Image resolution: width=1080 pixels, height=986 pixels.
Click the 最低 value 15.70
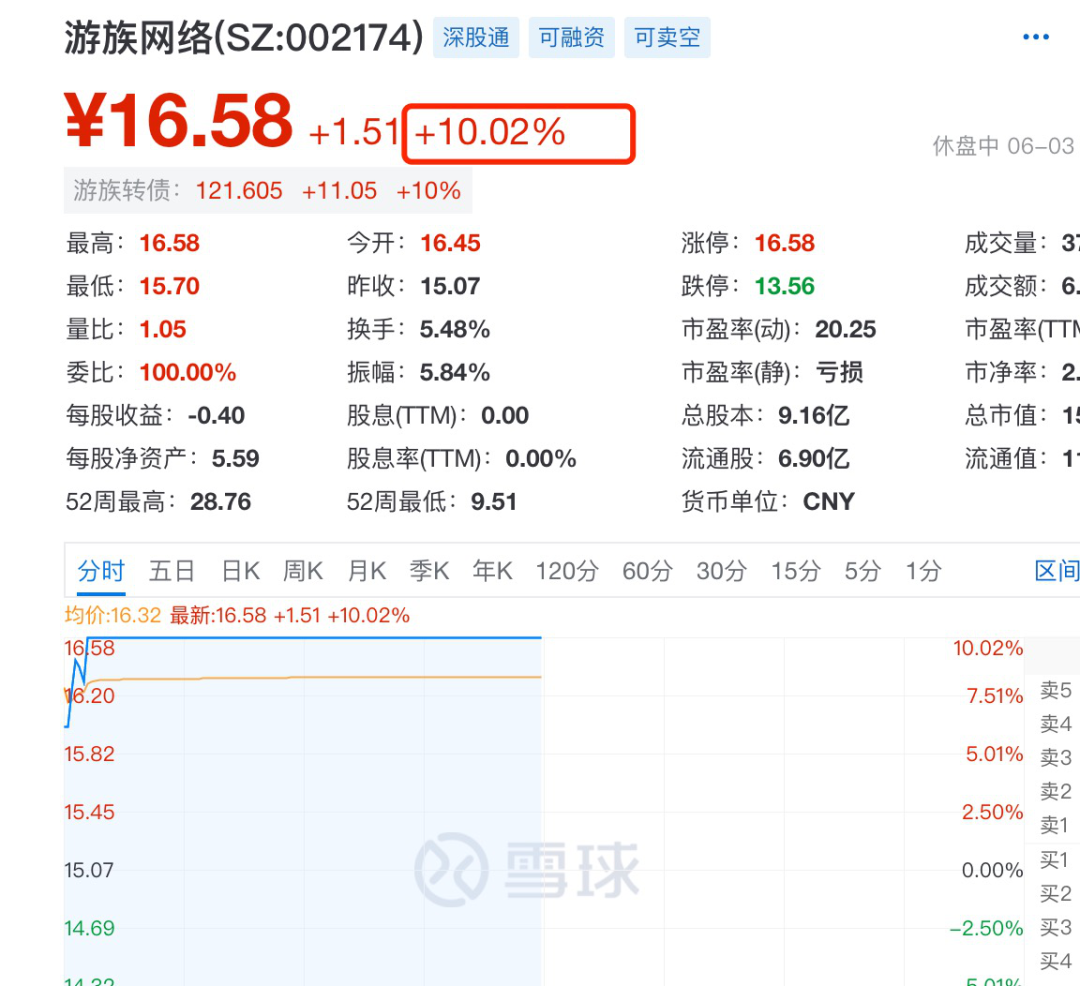coord(169,286)
